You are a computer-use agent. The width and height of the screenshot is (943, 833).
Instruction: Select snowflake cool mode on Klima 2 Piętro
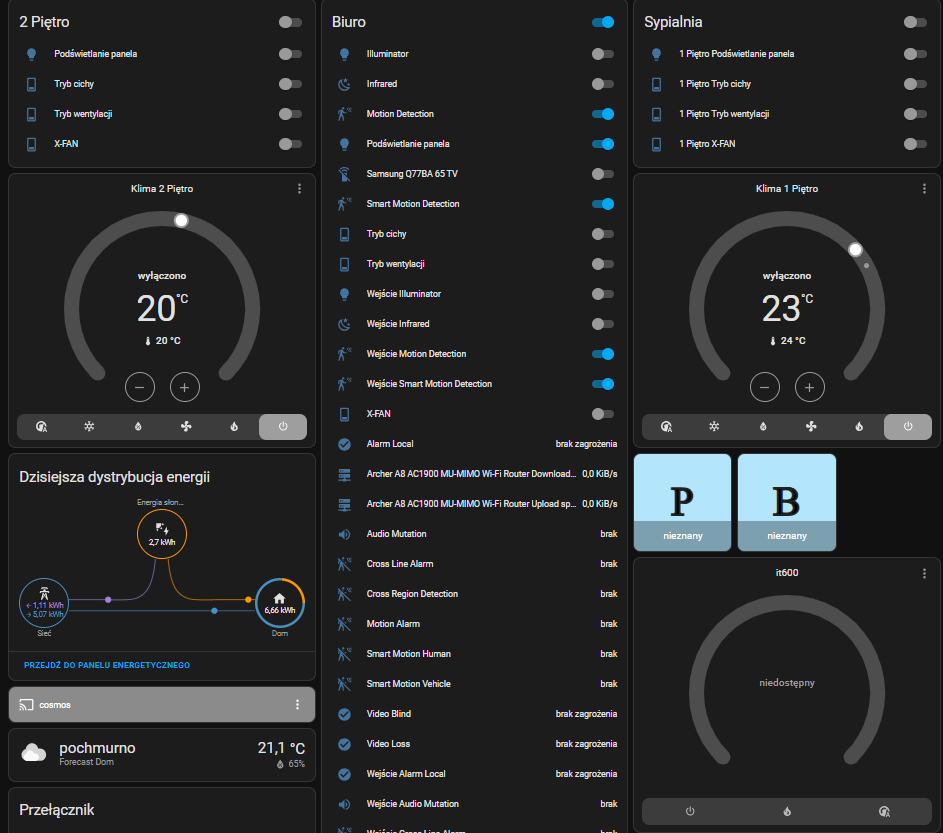click(x=89, y=427)
